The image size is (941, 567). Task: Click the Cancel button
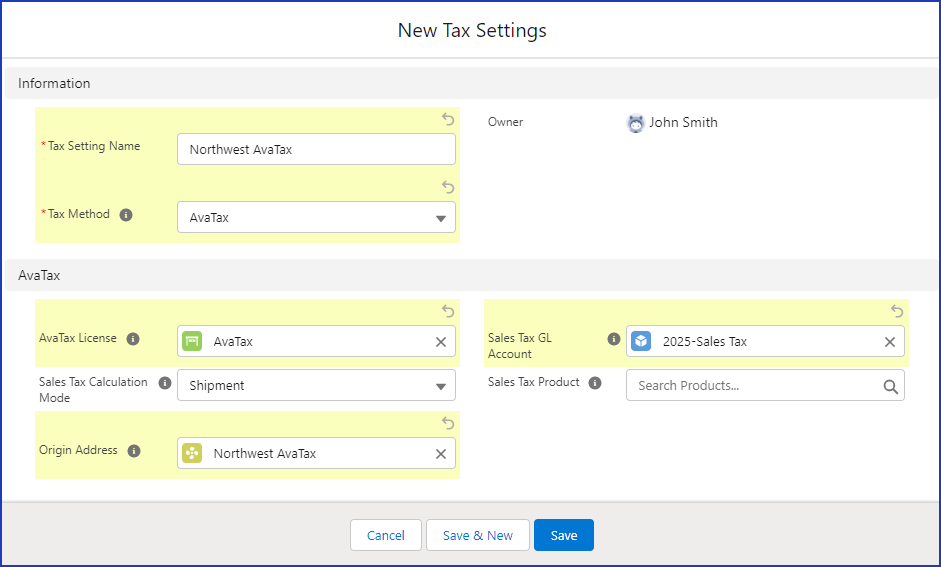pos(386,535)
